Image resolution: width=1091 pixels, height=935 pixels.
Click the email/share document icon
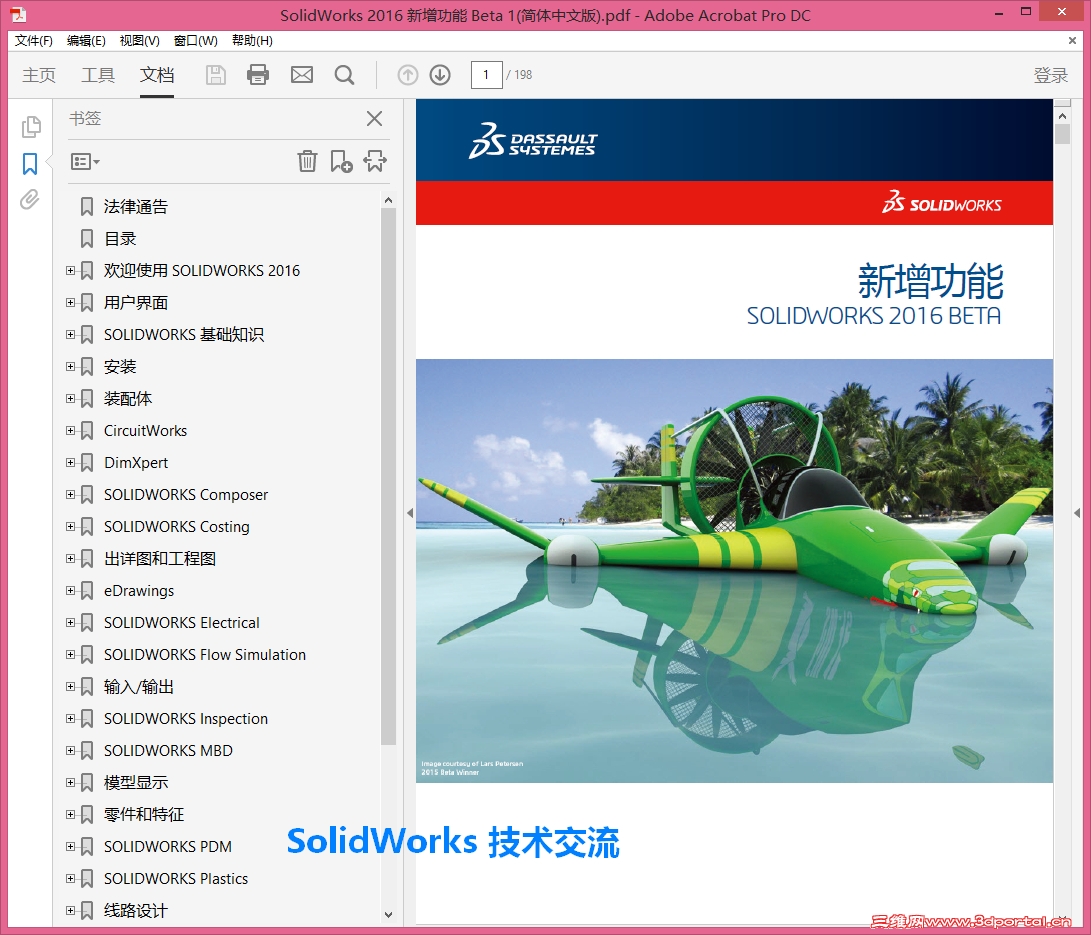click(x=302, y=74)
